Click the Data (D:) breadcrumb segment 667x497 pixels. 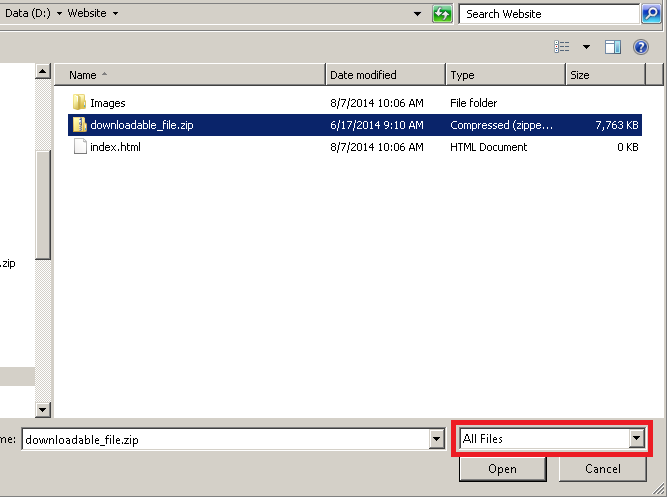[x=29, y=14]
